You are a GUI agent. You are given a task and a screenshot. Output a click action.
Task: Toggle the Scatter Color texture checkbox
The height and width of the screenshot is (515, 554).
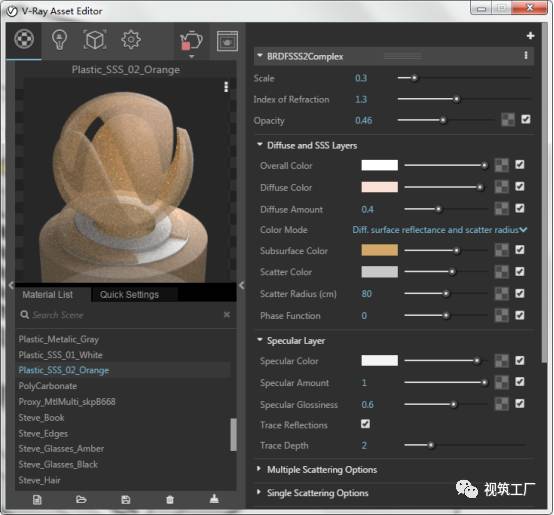pos(520,272)
